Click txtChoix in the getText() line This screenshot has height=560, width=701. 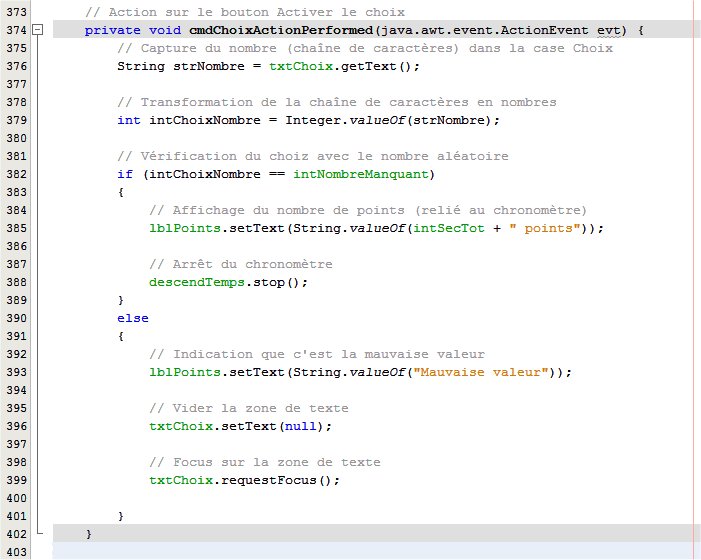301,66
